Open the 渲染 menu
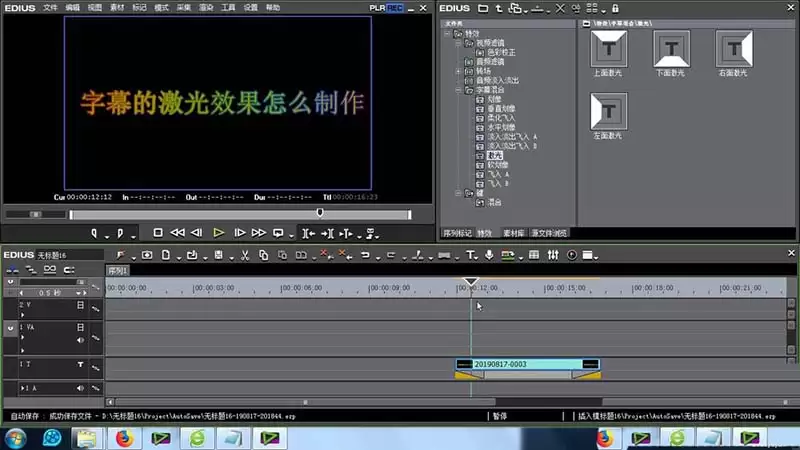Image resolution: width=800 pixels, height=450 pixels. (206, 8)
